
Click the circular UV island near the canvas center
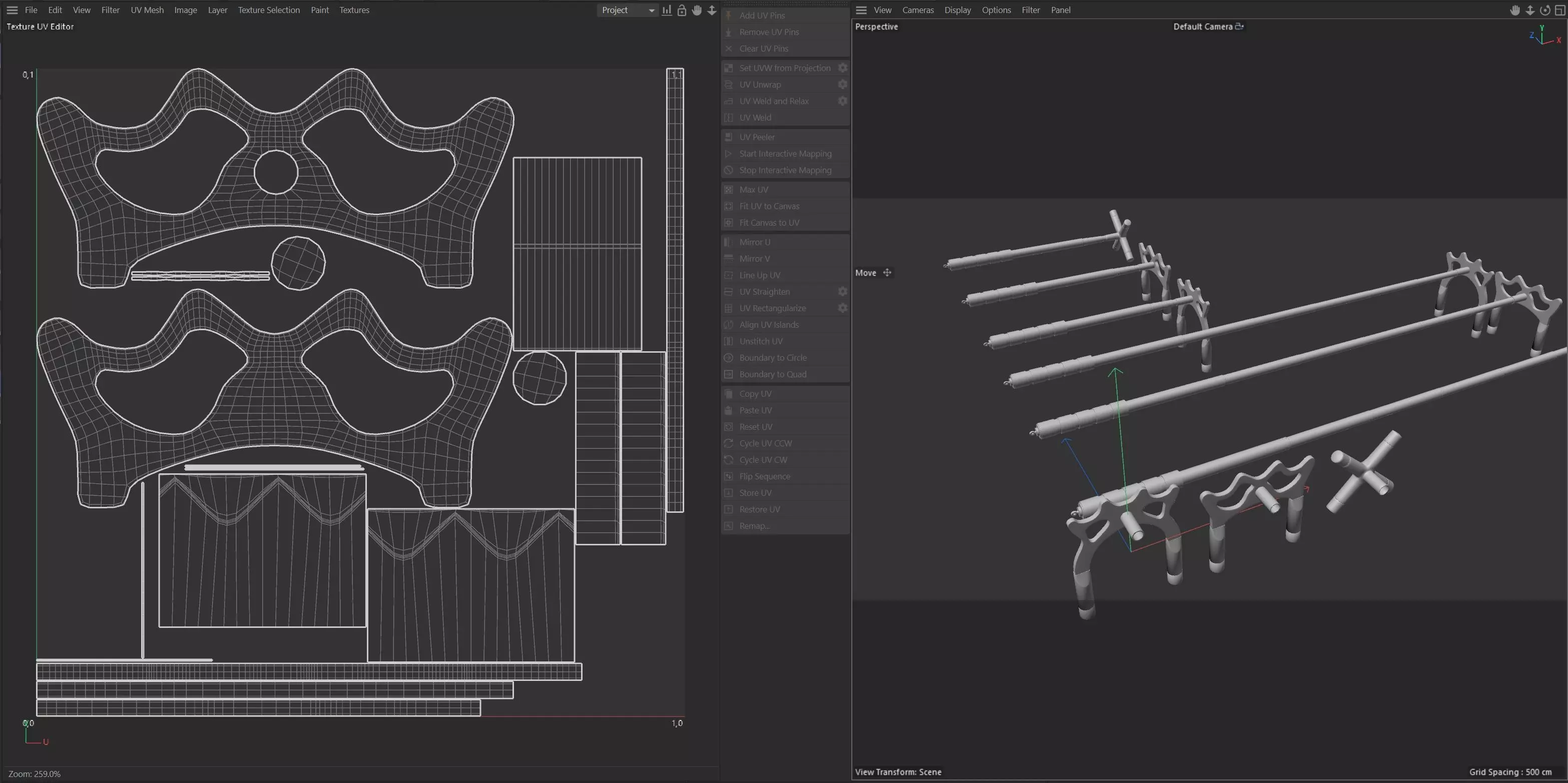(298, 263)
